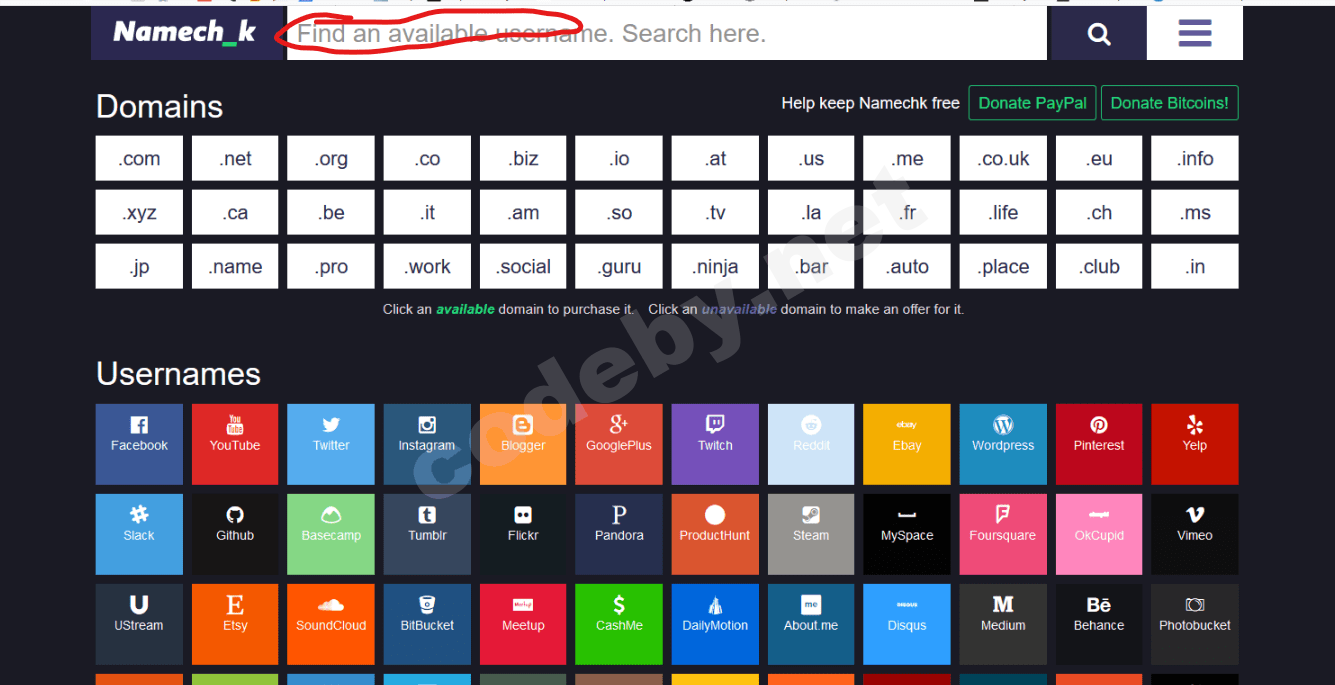Viewport: 1335px width, 685px height.
Task: Select the CashMe tile
Action: 619,624
